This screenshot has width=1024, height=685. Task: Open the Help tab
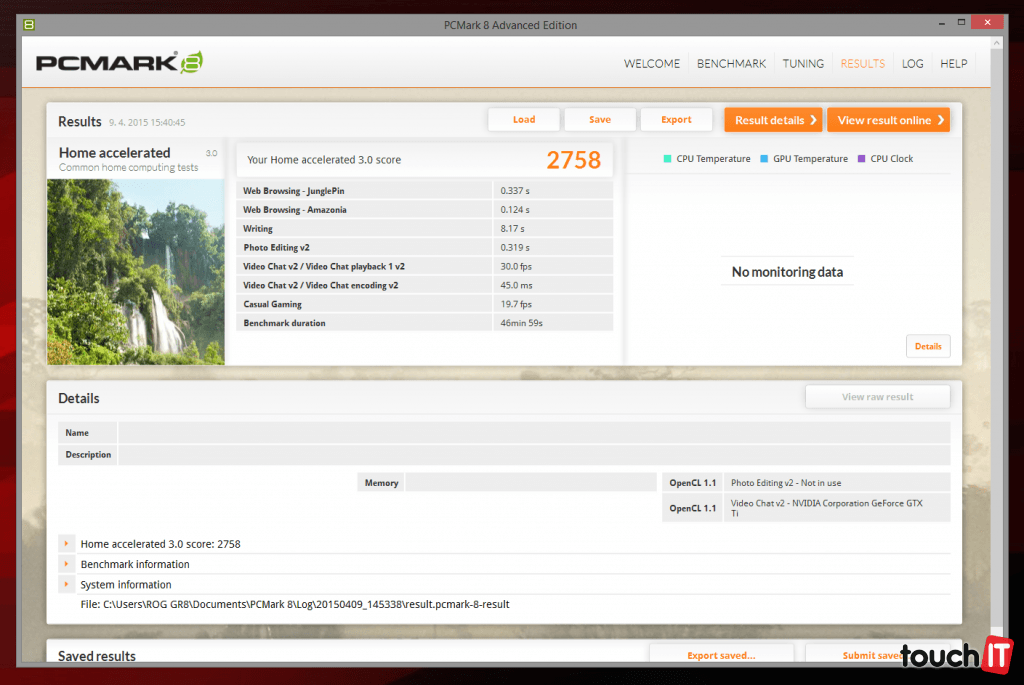click(x=953, y=63)
